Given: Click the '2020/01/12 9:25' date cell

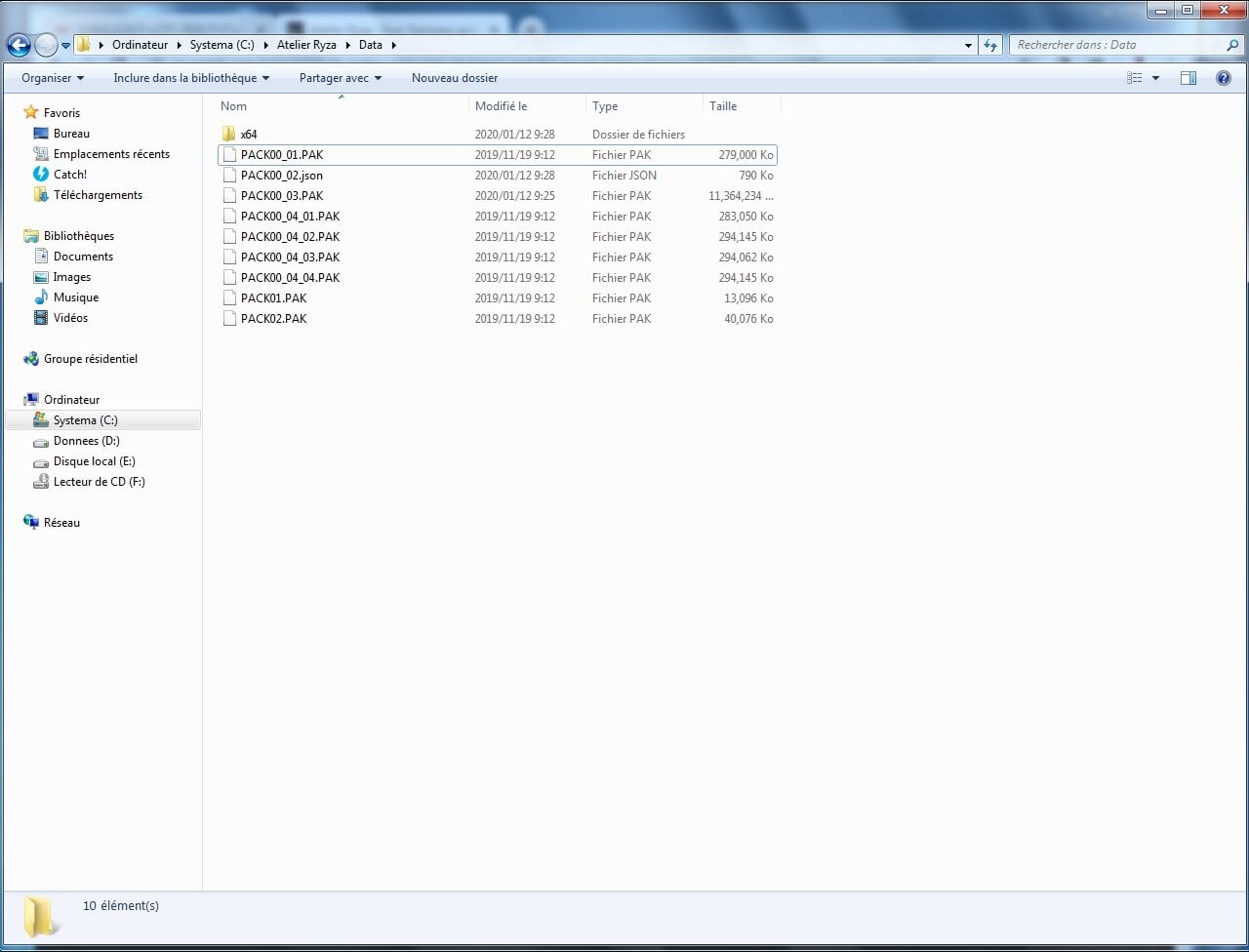Looking at the screenshot, I should click(514, 196).
